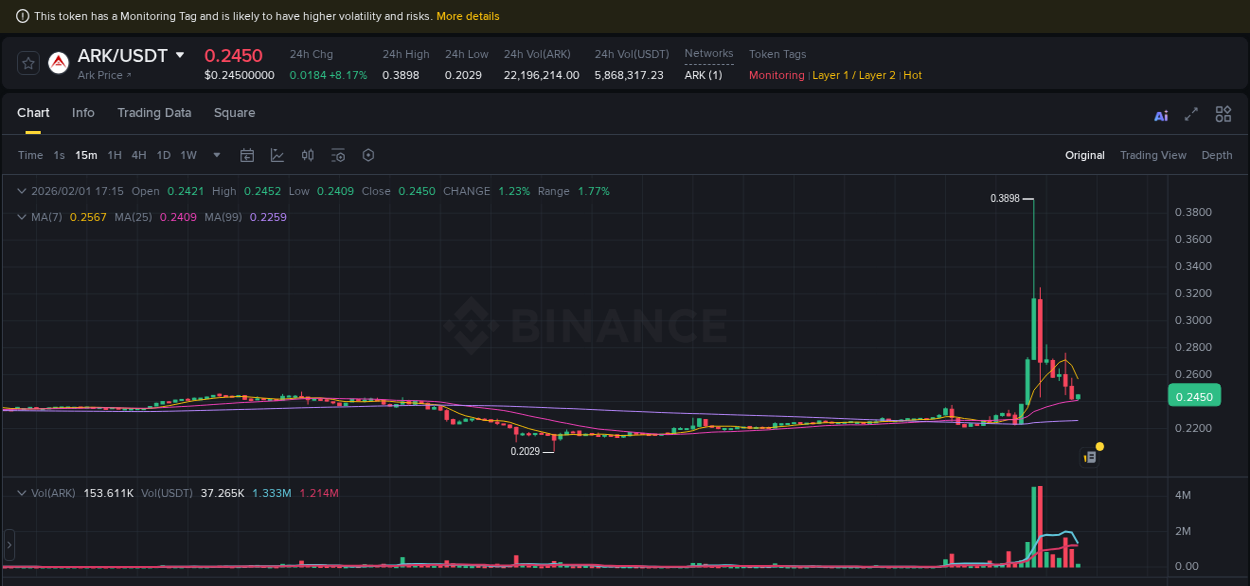Enter fullscreen with the expand arrows icon
This screenshot has width=1250, height=586.
pos(1191,114)
